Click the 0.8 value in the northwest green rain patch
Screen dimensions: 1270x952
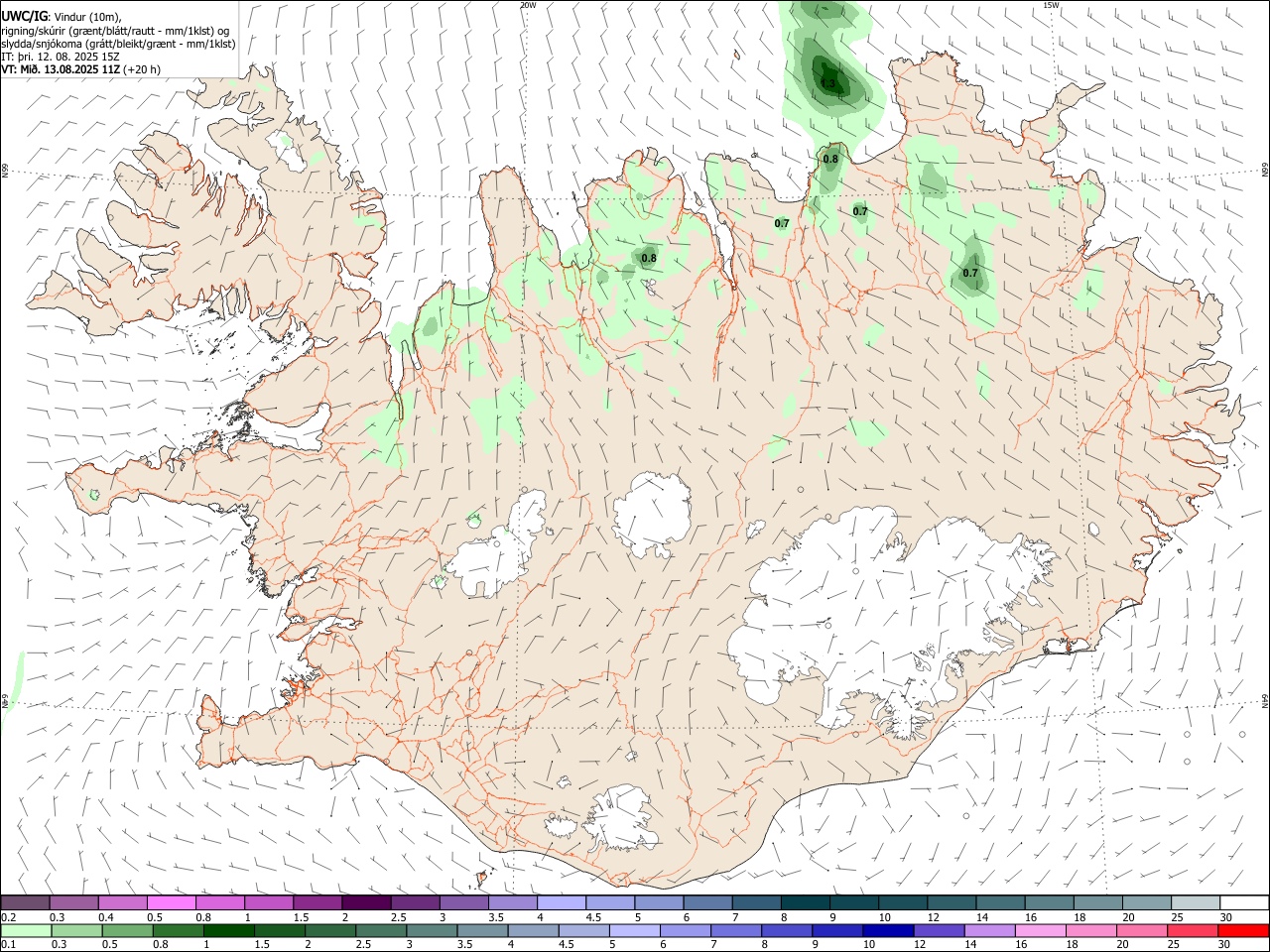point(649,258)
